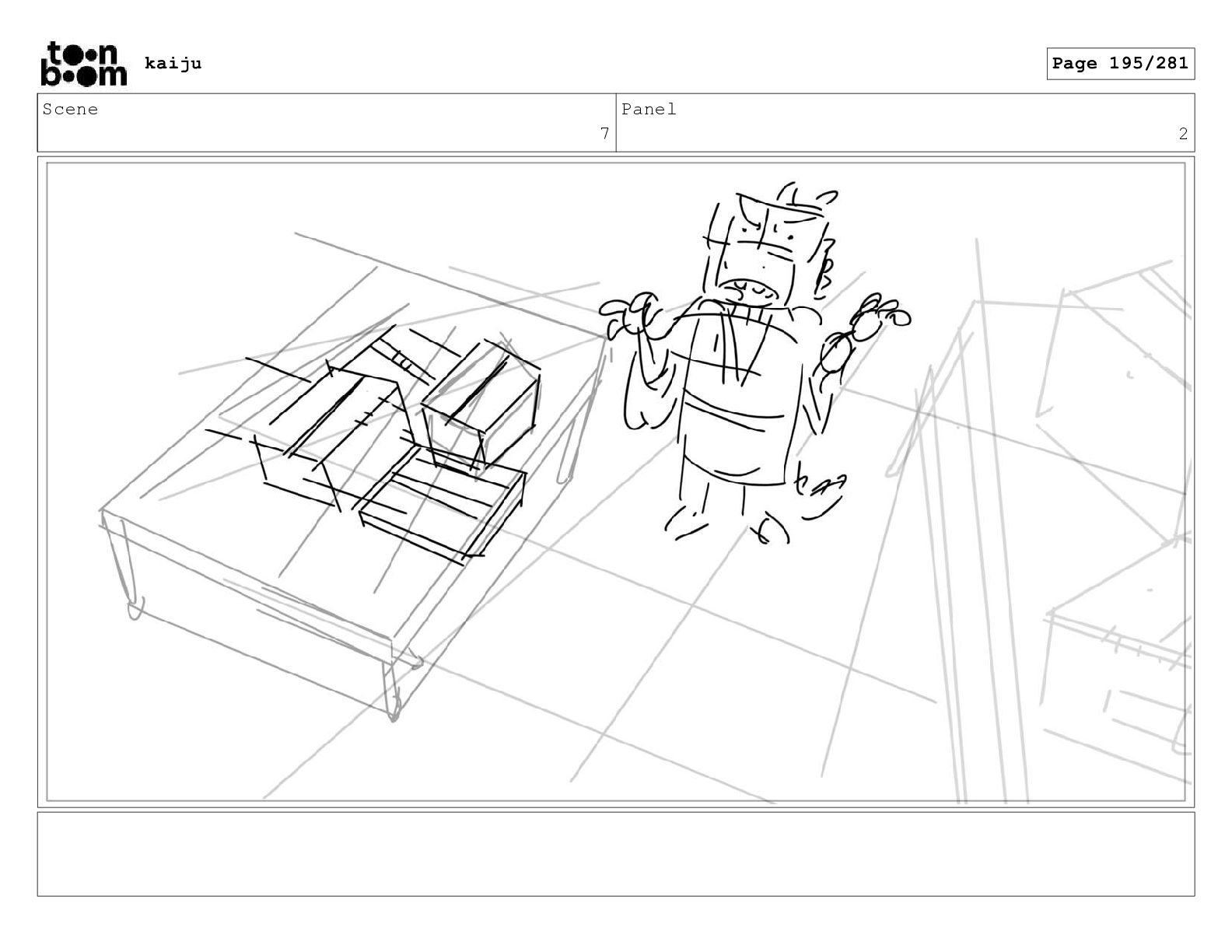The height and width of the screenshot is (952, 1232).
Task: Click the storyboard panel sketch
Action: pyautogui.click(x=616, y=481)
